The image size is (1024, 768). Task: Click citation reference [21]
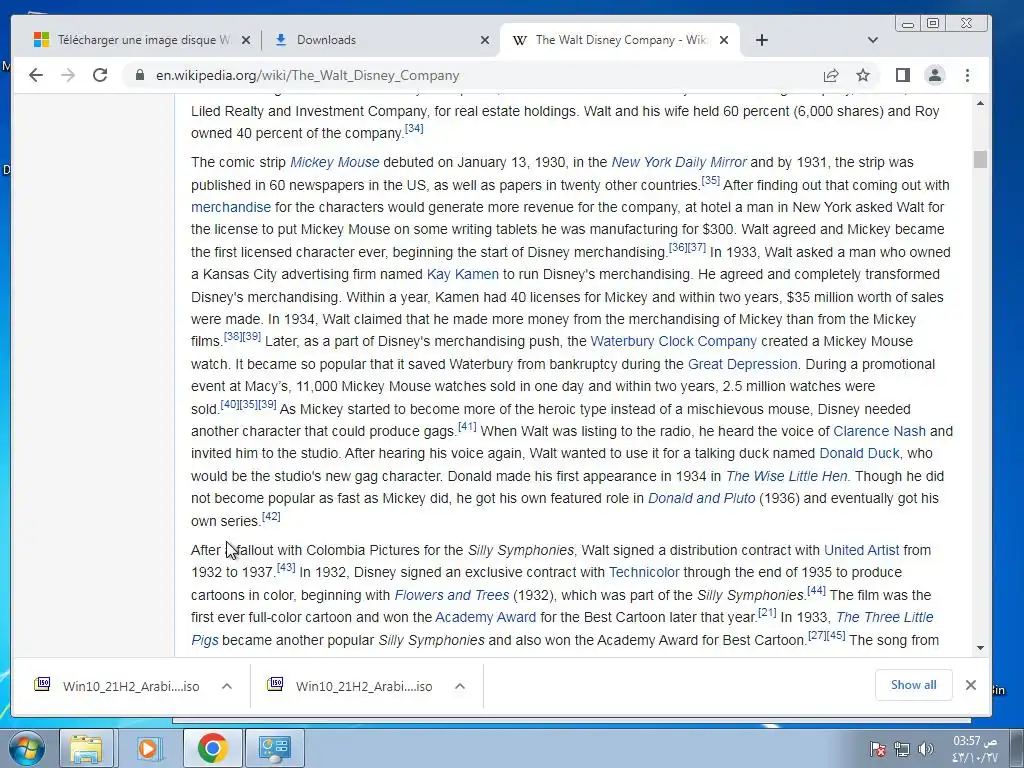coord(767,612)
